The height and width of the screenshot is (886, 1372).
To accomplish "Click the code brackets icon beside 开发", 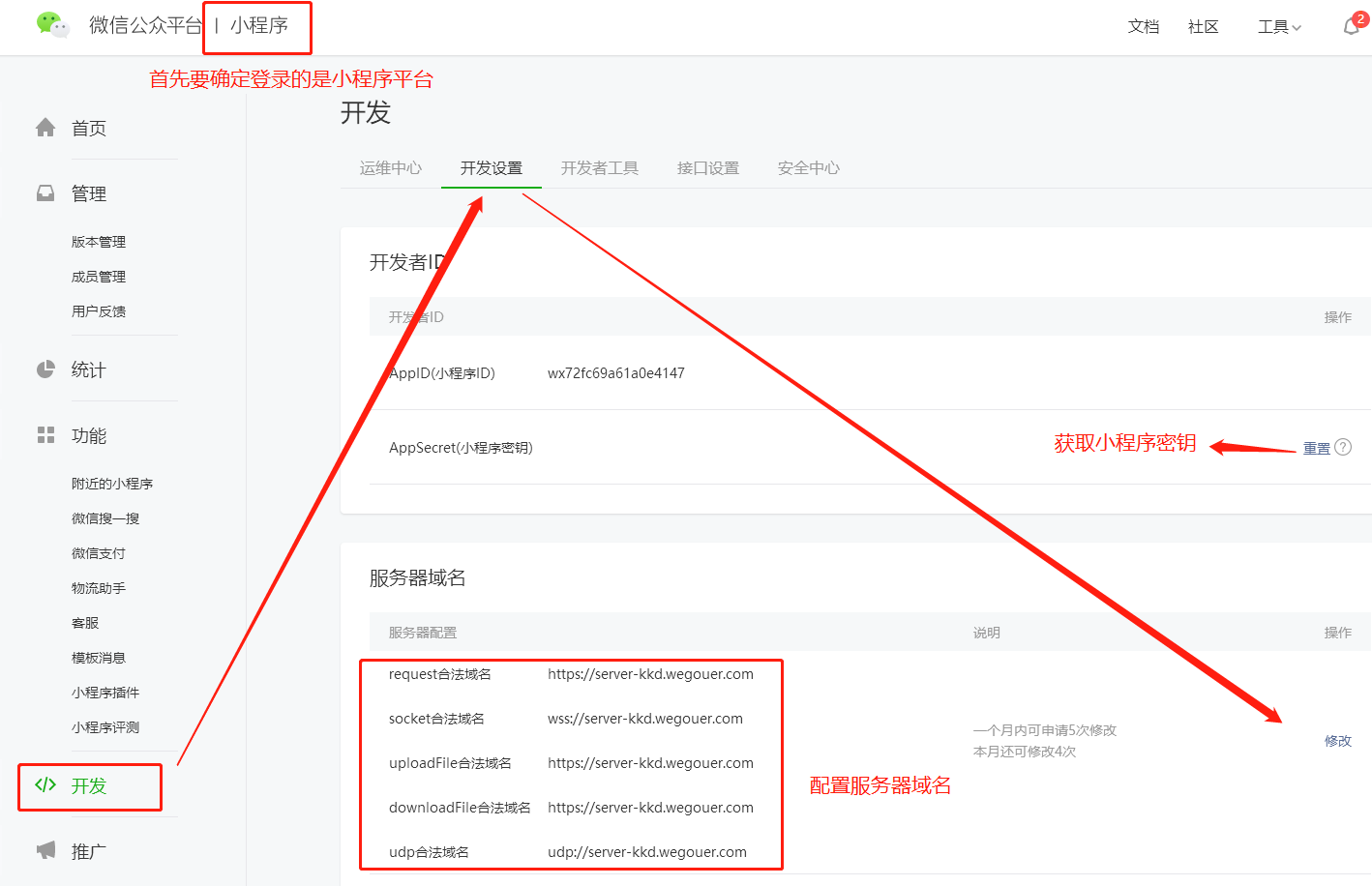I will (x=45, y=784).
